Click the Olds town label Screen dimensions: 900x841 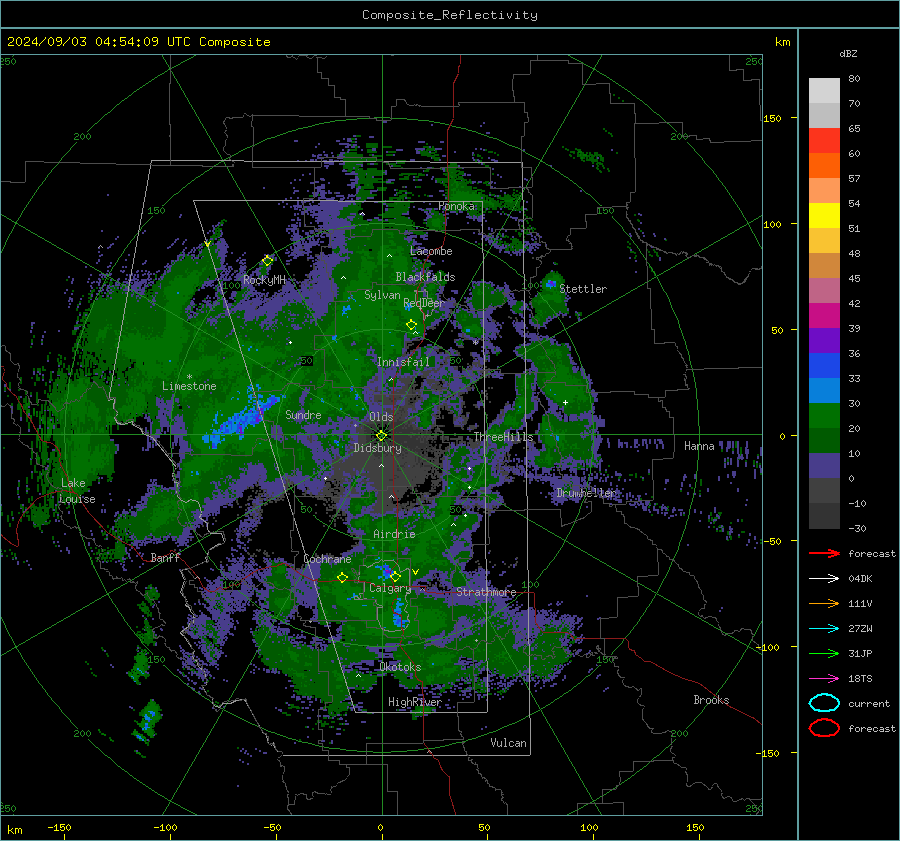[x=381, y=417]
